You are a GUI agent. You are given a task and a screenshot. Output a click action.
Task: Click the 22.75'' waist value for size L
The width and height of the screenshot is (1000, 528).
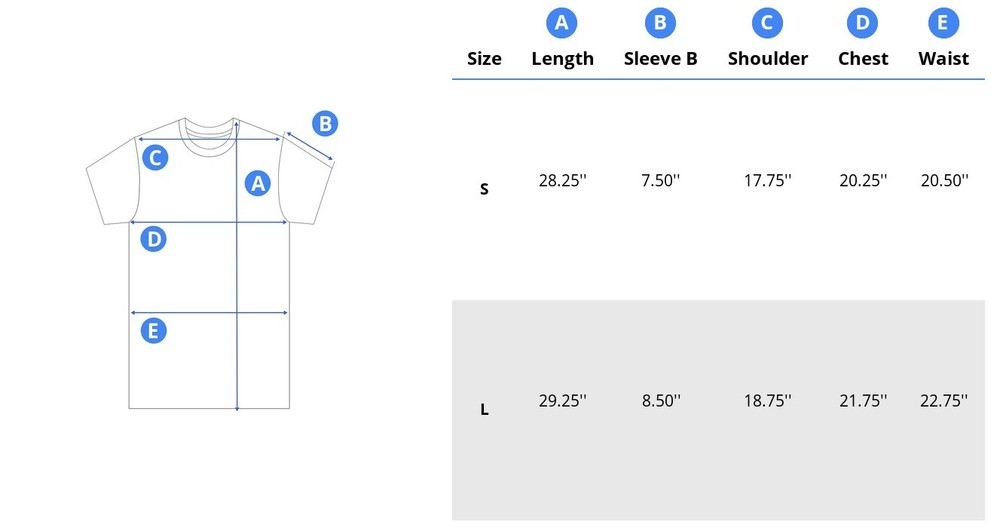click(944, 401)
